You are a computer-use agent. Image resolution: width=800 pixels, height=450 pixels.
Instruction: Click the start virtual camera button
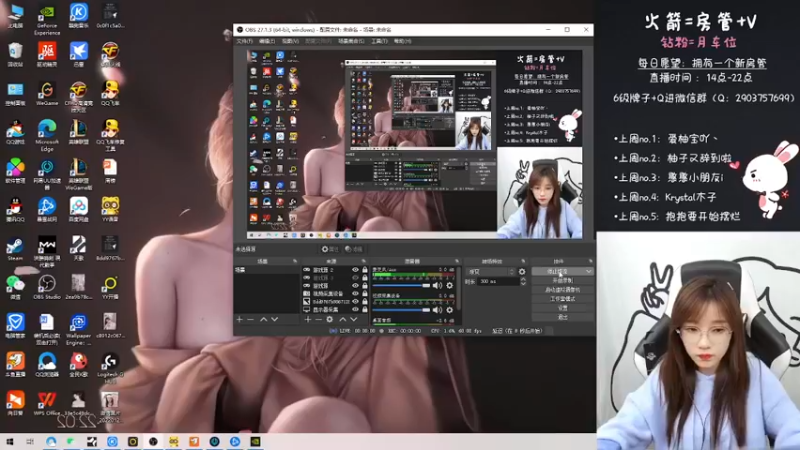[563, 290]
